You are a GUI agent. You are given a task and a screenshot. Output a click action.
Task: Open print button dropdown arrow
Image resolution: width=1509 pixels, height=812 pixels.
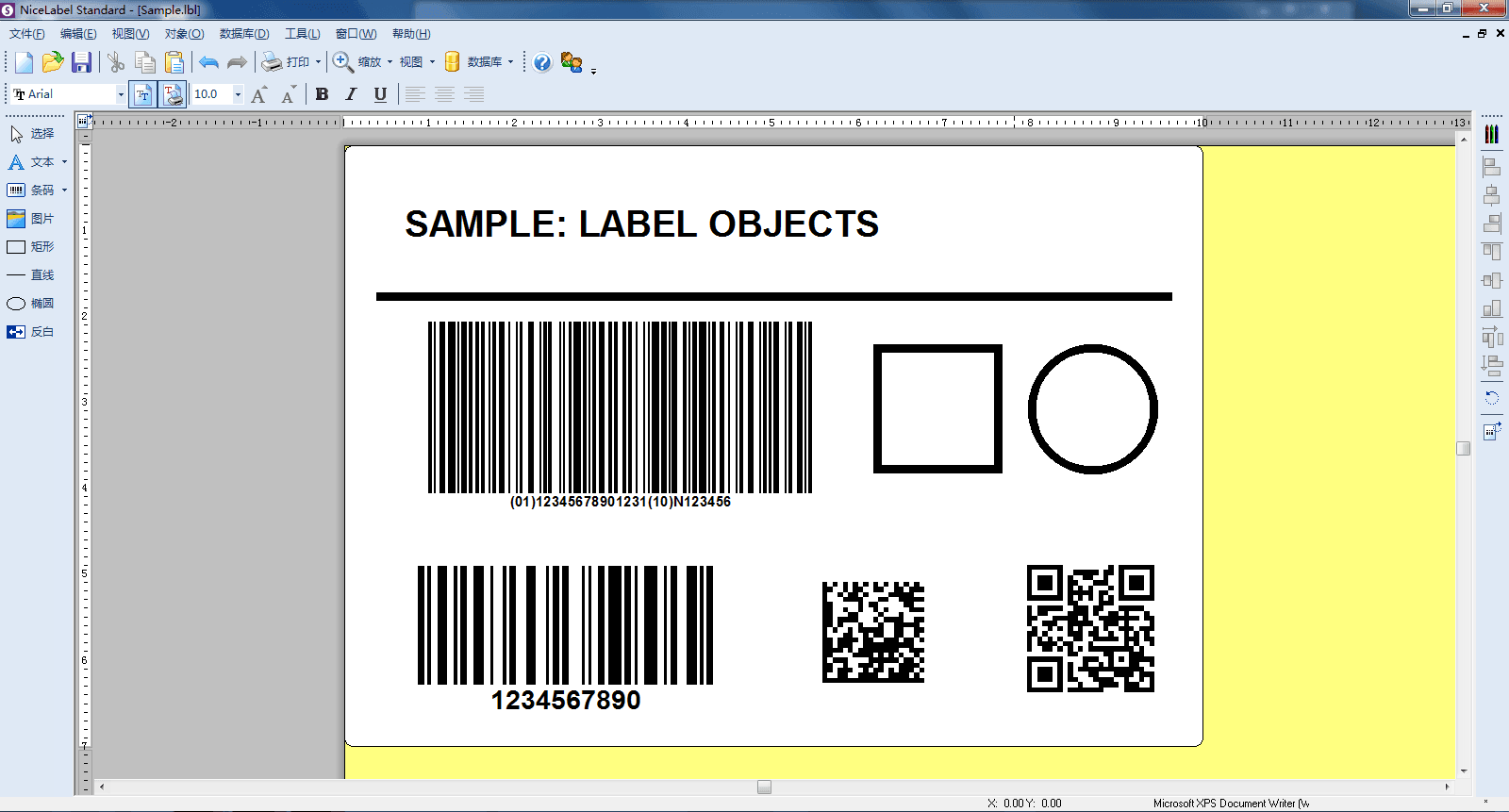click(318, 62)
